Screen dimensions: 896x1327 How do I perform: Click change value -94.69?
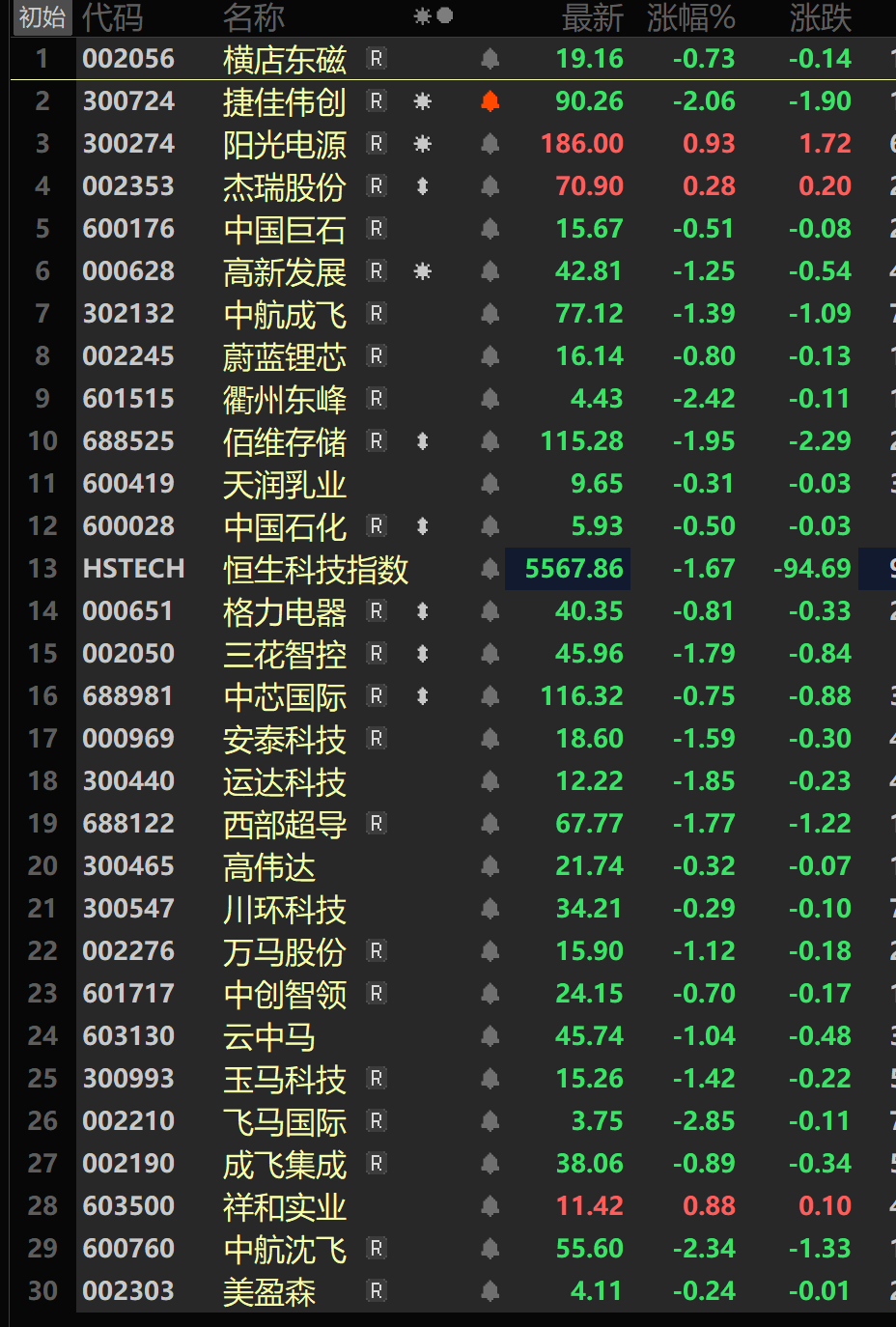pos(812,569)
